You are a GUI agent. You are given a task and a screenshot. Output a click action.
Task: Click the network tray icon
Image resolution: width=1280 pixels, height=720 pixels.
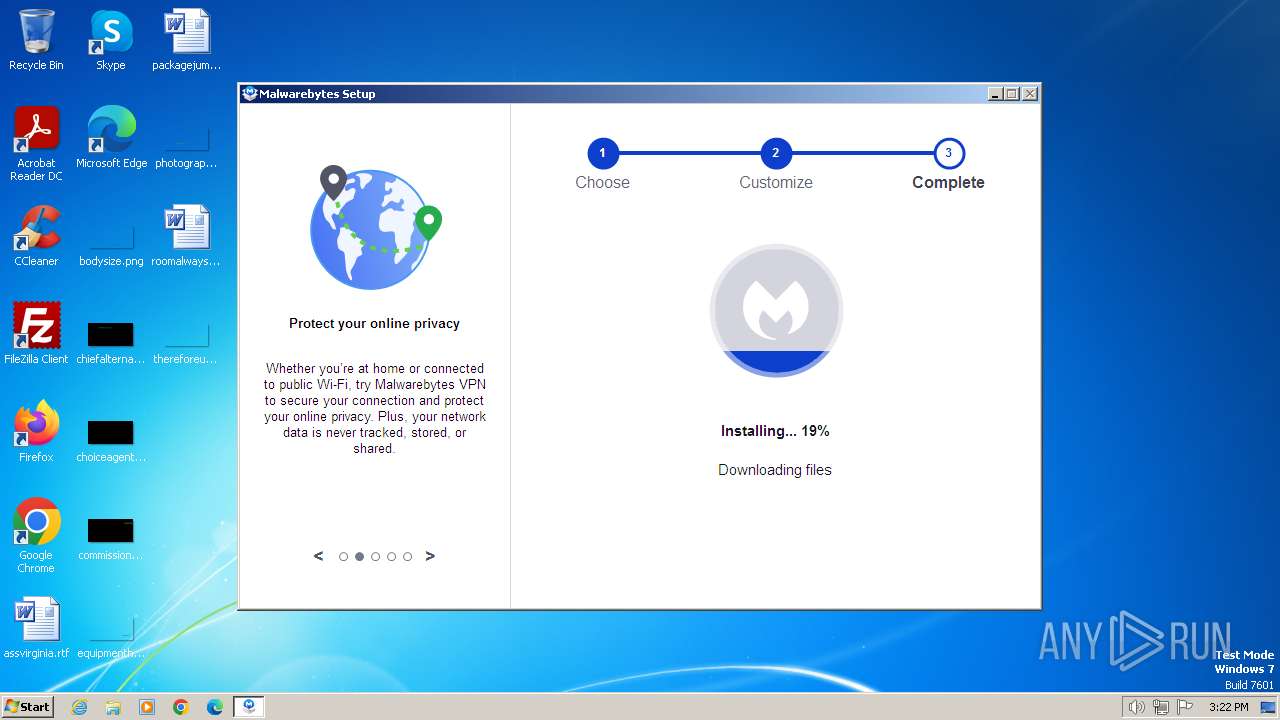point(1161,707)
